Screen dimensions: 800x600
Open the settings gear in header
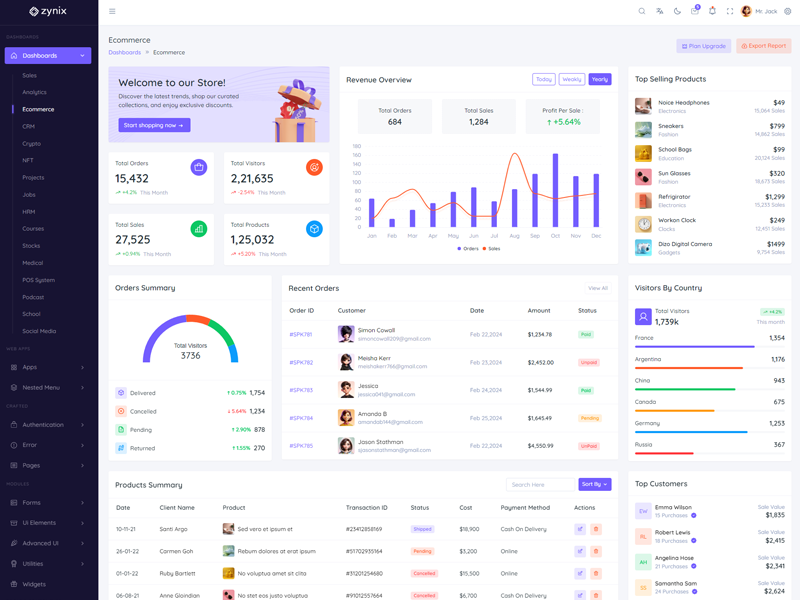(x=788, y=11)
